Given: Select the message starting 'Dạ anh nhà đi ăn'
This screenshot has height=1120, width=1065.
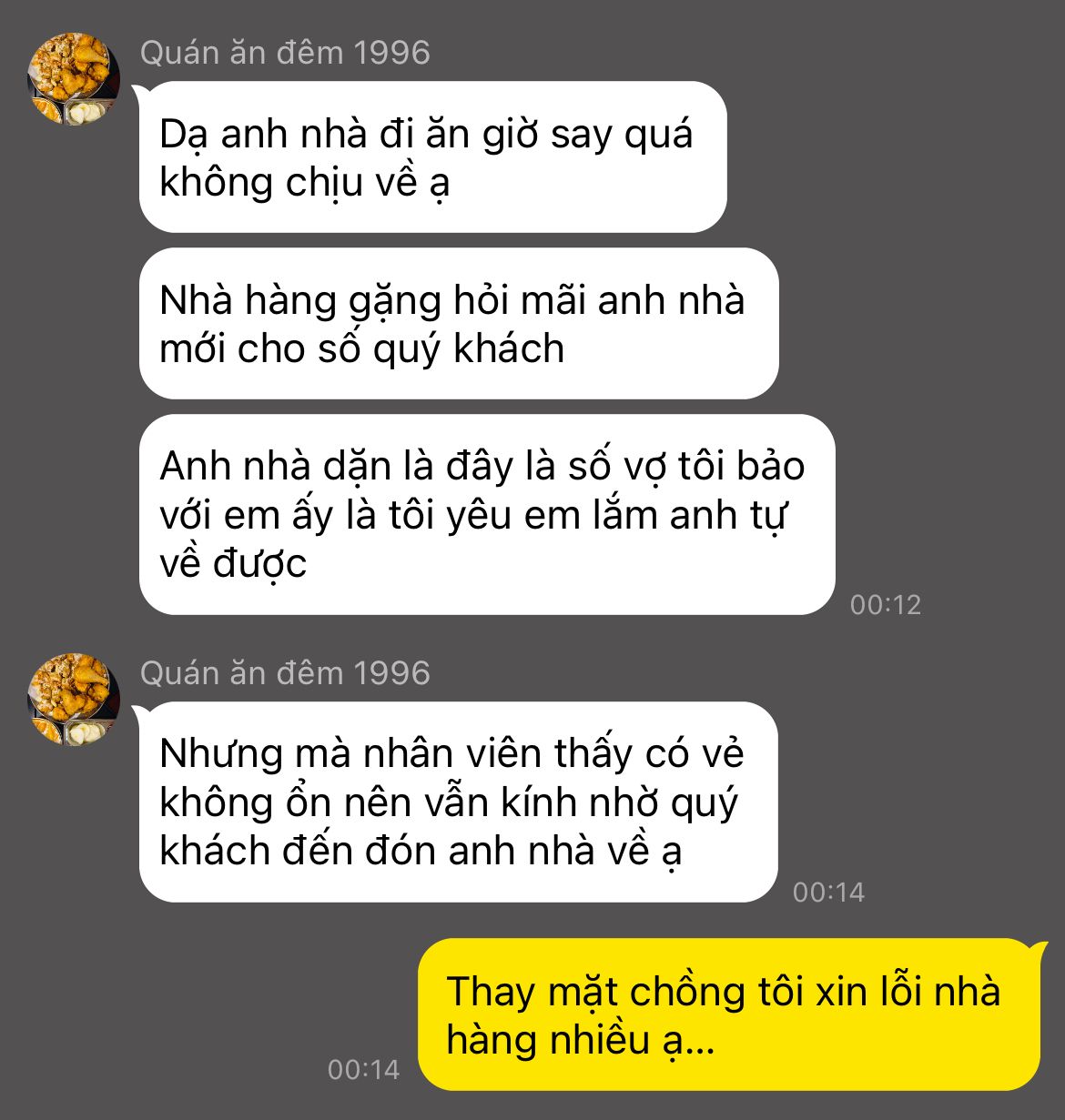Looking at the screenshot, I should point(432,157).
